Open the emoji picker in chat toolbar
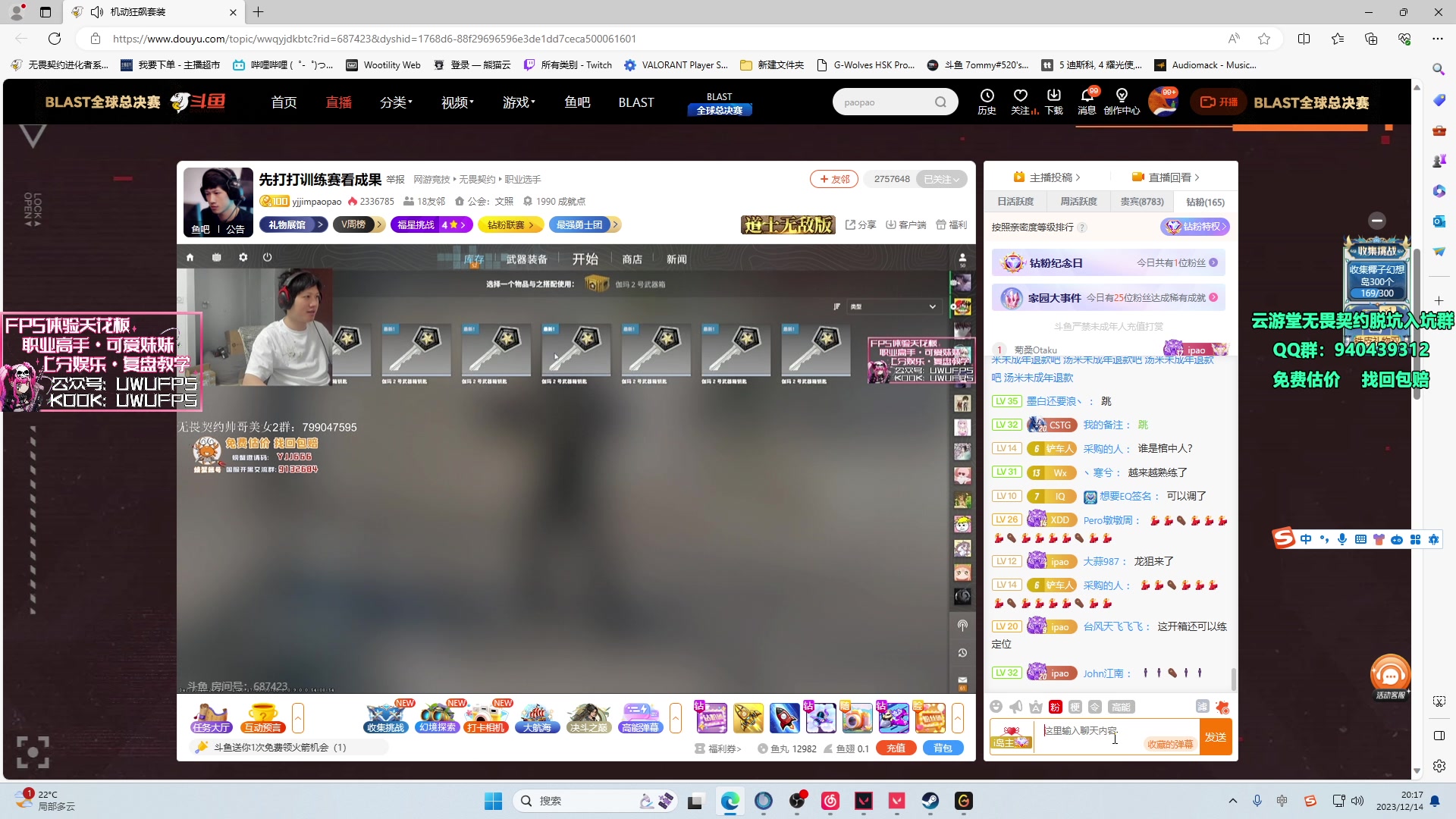The width and height of the screenshot is (1456, 819). [x=996, y=706]
